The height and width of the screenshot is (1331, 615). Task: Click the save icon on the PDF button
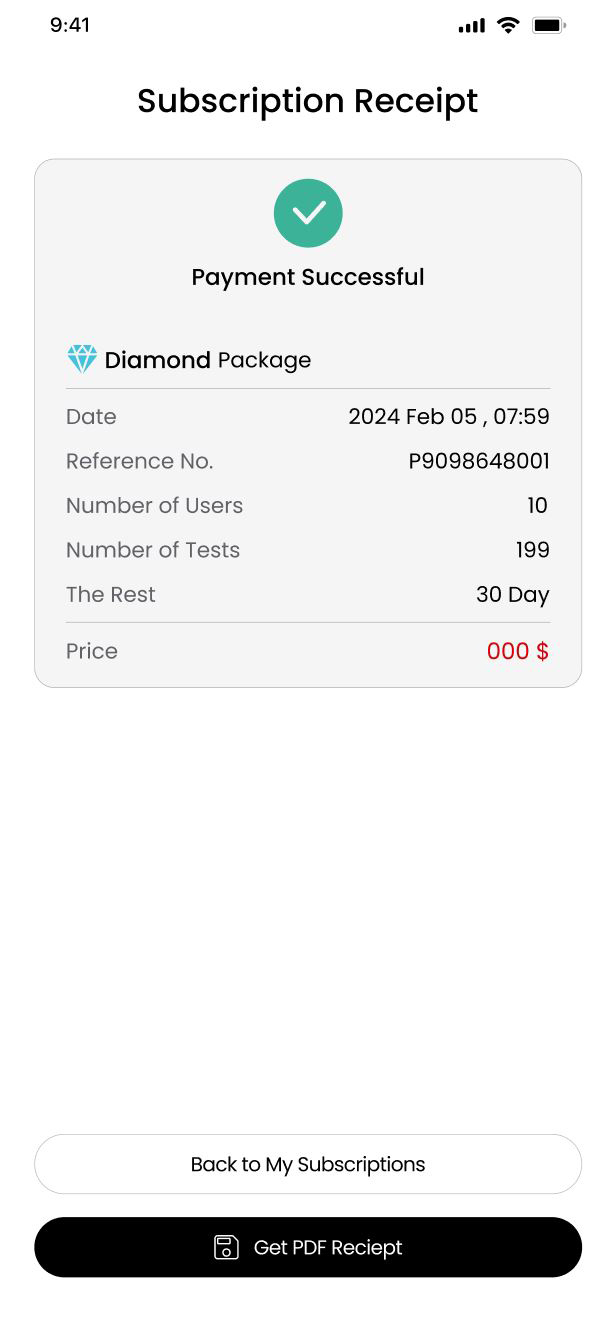click(227, 1247)
